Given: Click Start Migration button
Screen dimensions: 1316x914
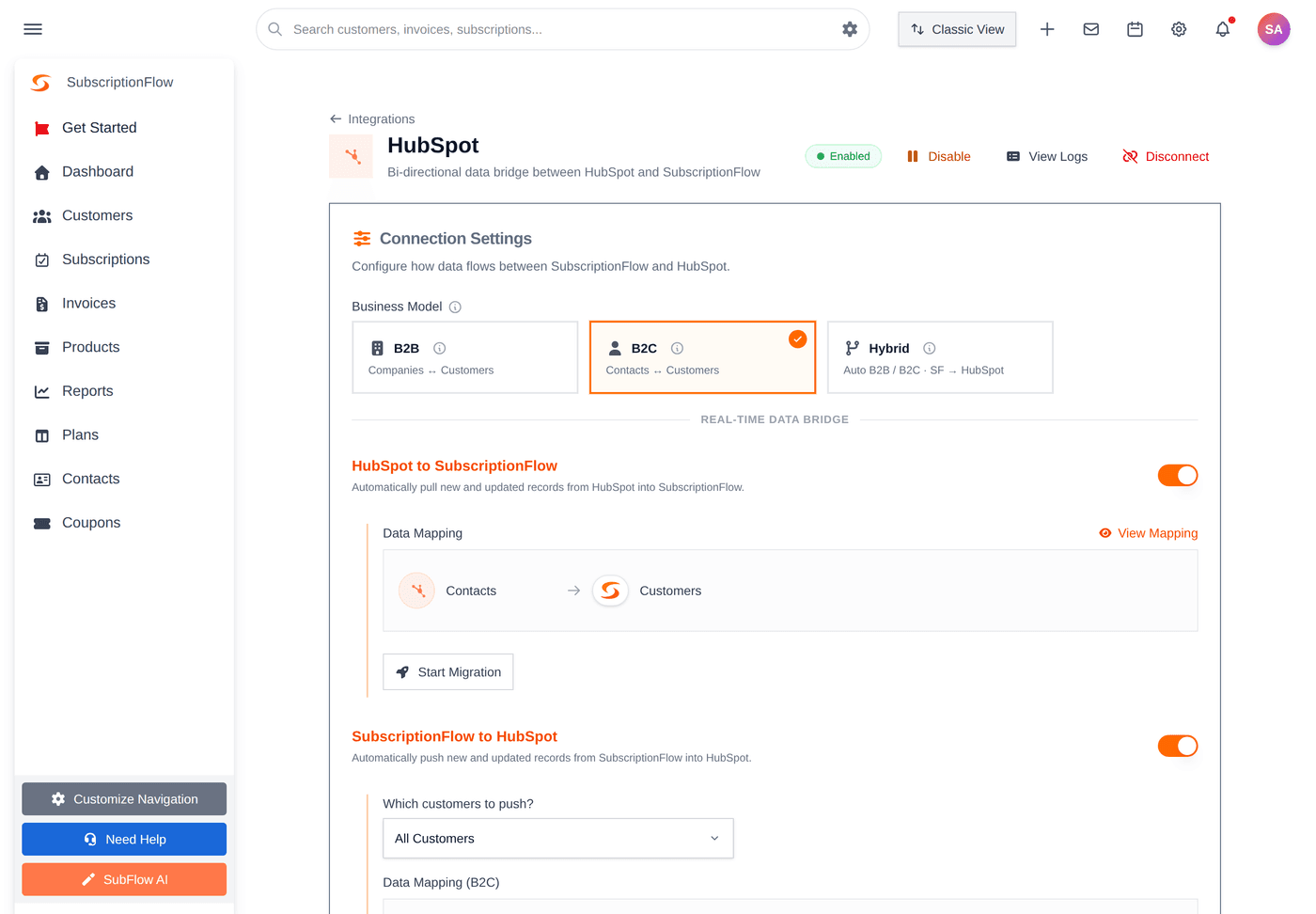Looking at the screenshot, I should click(448, 672).
